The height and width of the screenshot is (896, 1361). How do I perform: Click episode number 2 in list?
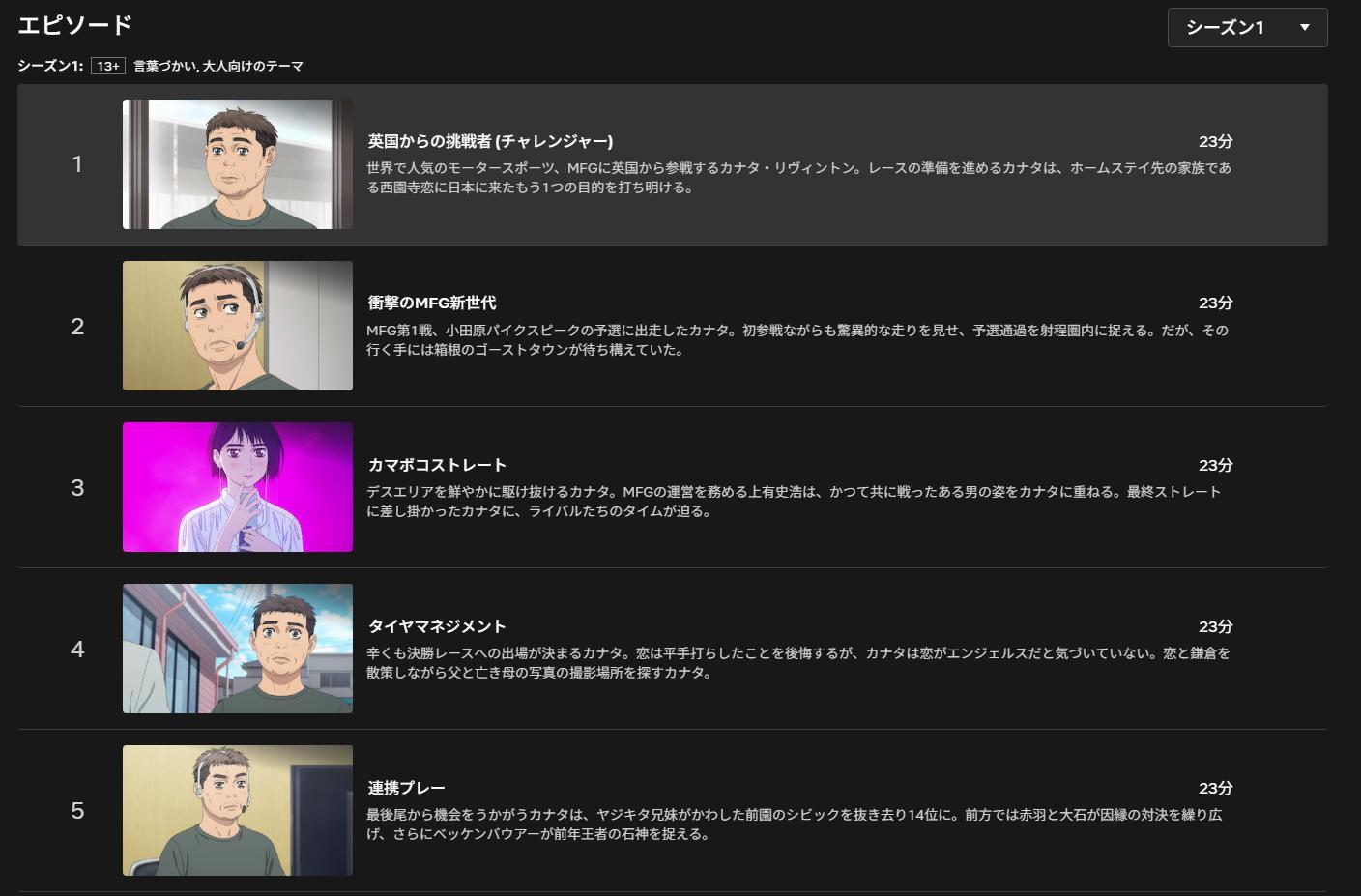coord(77,326)
